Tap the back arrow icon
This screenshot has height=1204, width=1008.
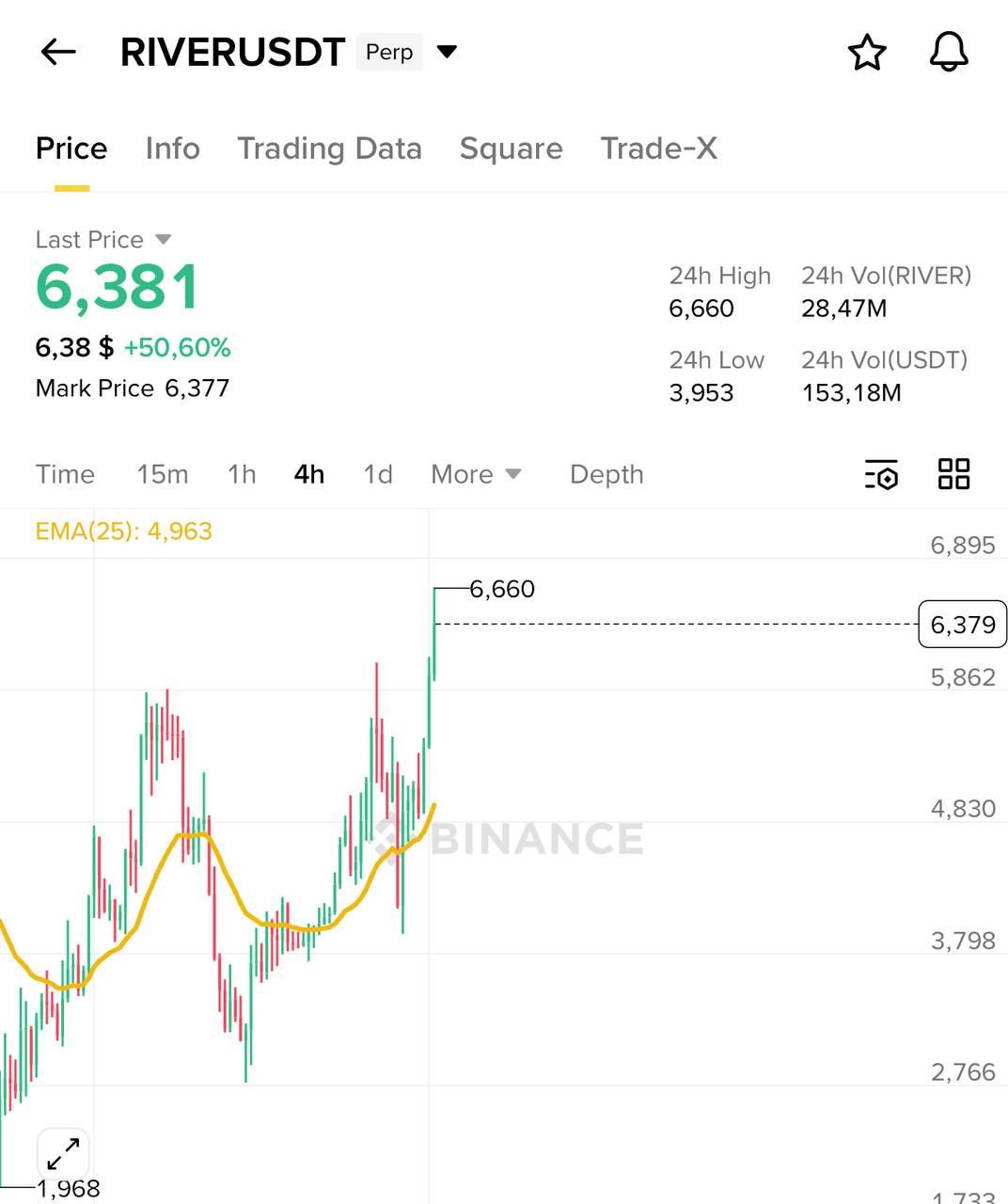[x=58, y=52]
